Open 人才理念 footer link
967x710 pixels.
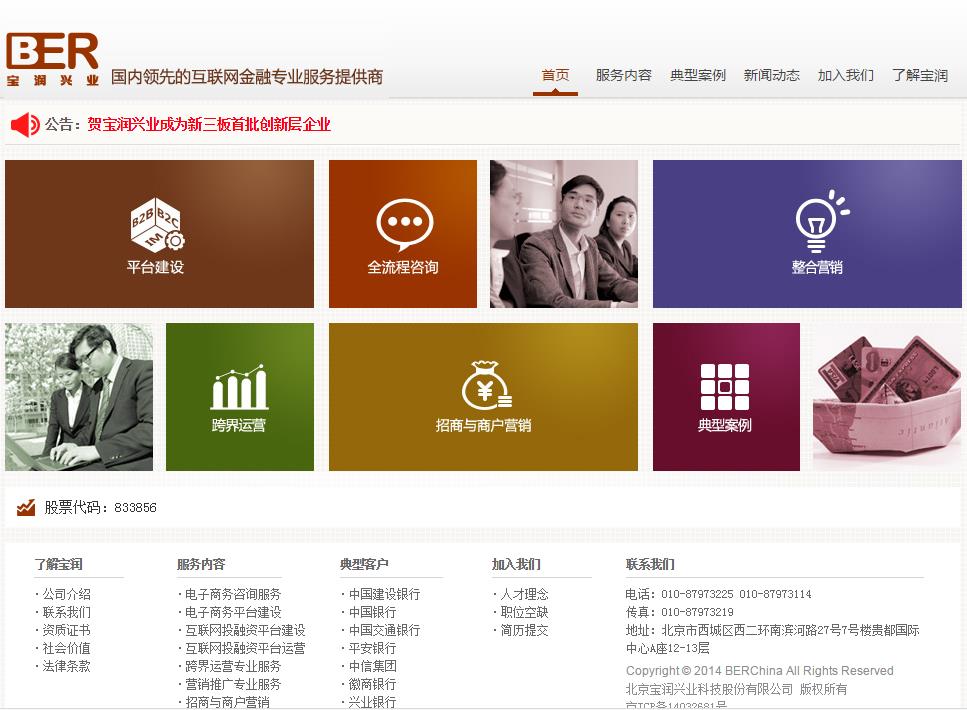coord(524,594)
